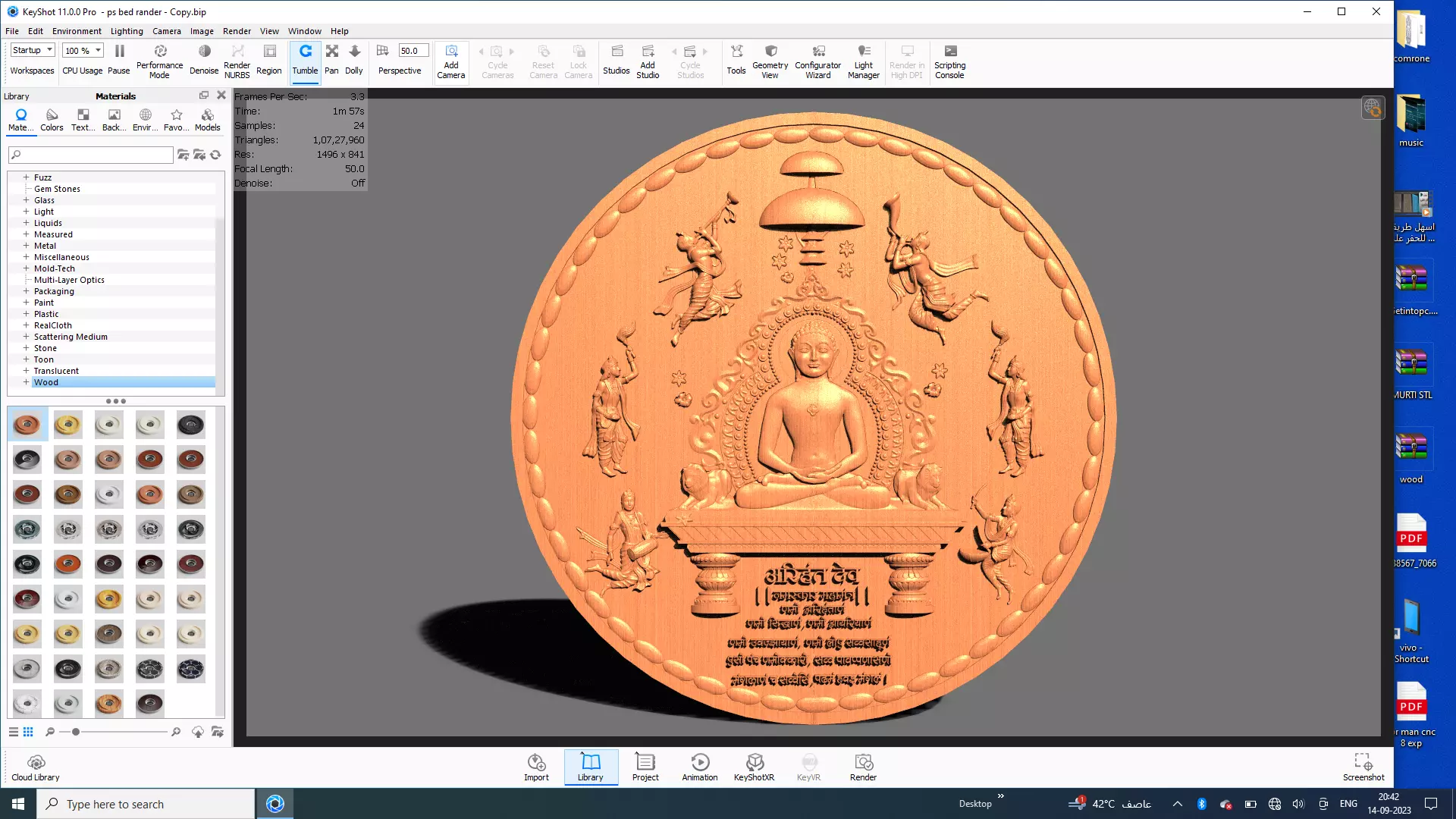Open Cloud Library
Viewport: 1456px width, 819px height.
click(36, 767)
